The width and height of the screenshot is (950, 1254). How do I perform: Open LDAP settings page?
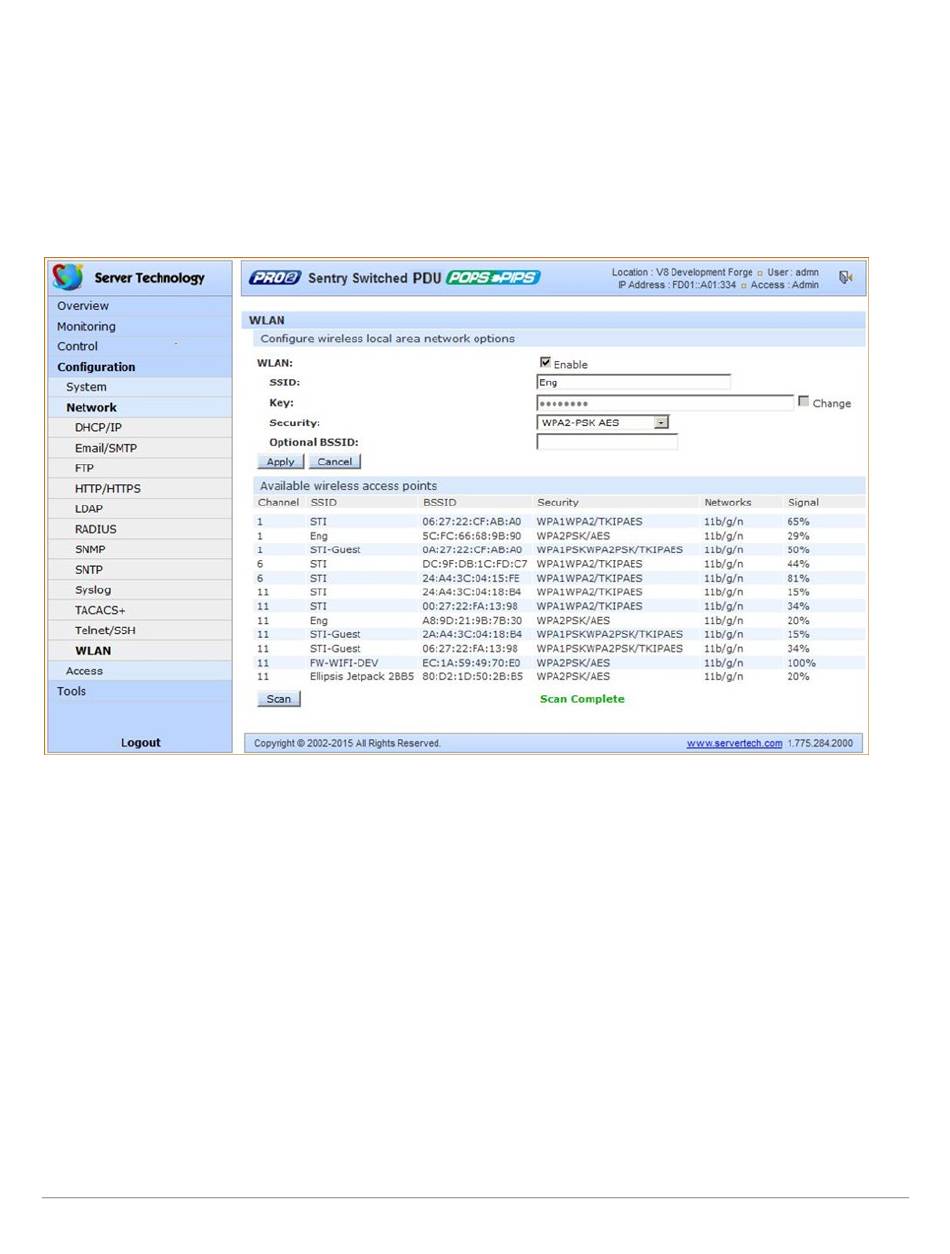point(139,509)
